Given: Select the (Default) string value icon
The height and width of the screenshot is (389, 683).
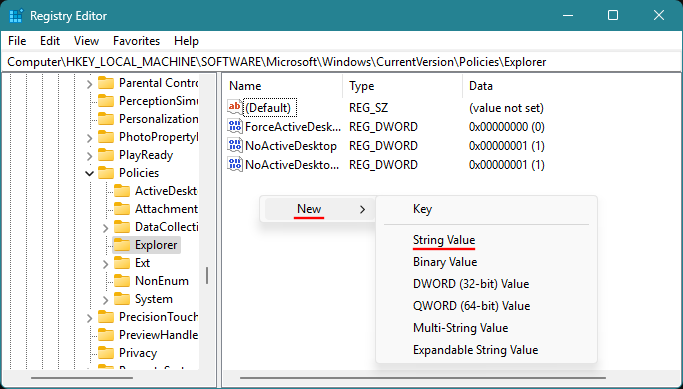Looking at the screenshot, I should 235,108.
